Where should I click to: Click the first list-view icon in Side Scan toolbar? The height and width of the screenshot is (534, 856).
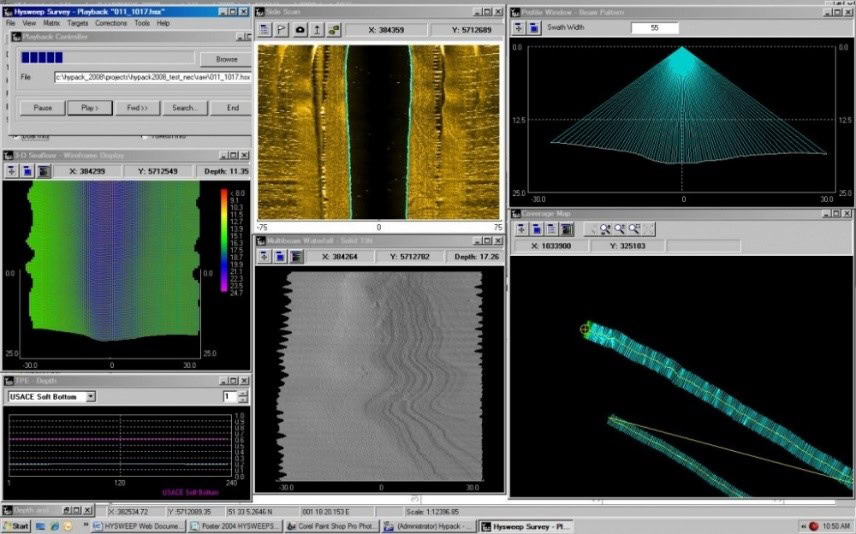click(264, 29)
